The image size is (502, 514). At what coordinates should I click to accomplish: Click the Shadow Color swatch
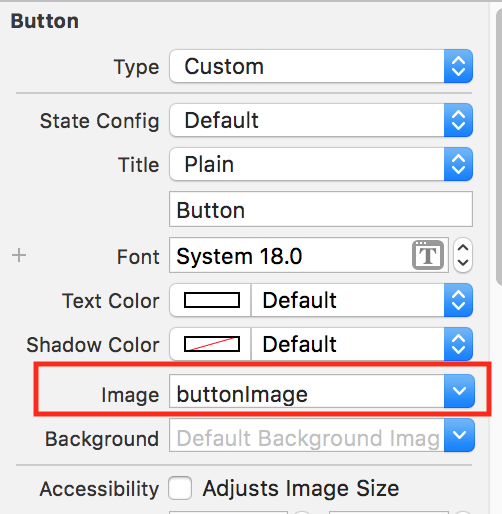(x=212, y=344)
